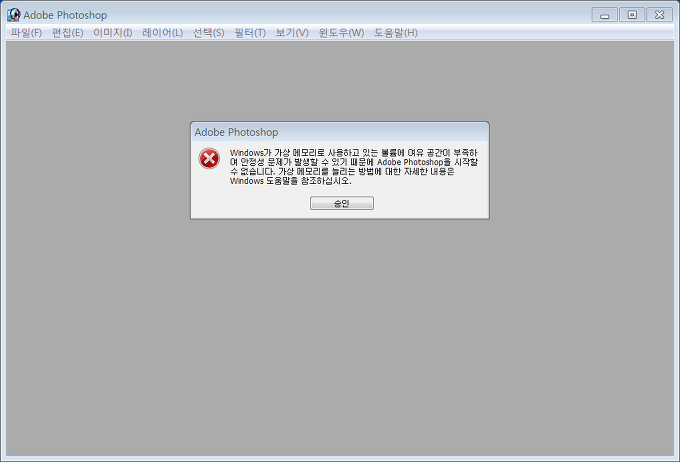The image size is (680, 462).
Task: Click the error message text starting with Windows가
Action: click(353, 167)
